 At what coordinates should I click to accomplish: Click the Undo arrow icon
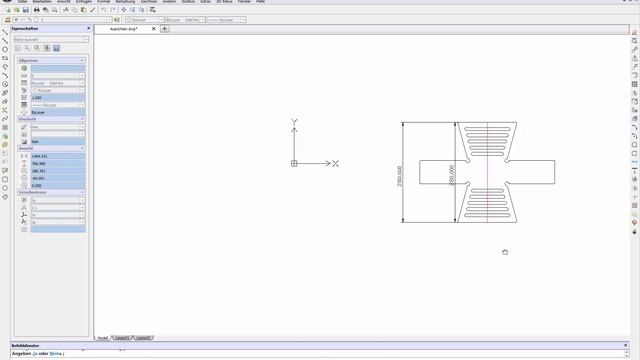click(x=104, y=10)
